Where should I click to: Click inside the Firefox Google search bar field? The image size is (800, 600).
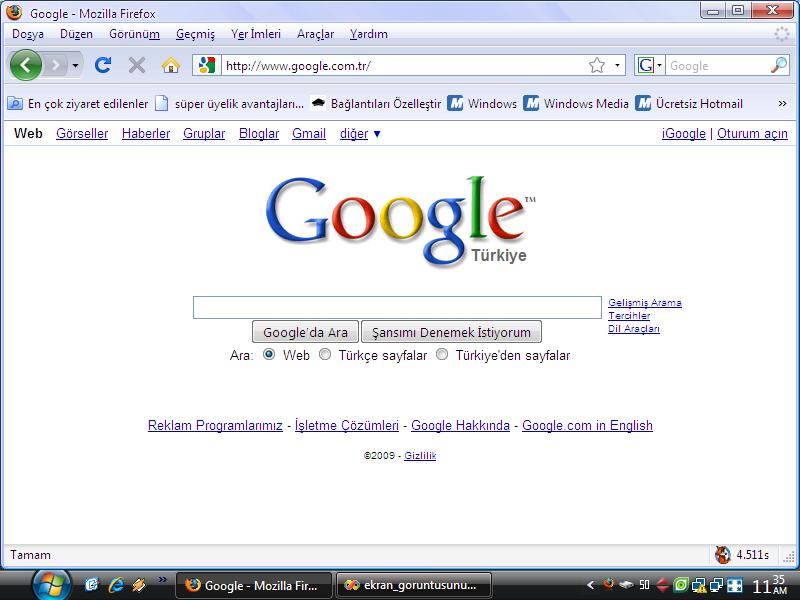click(717, 66)
